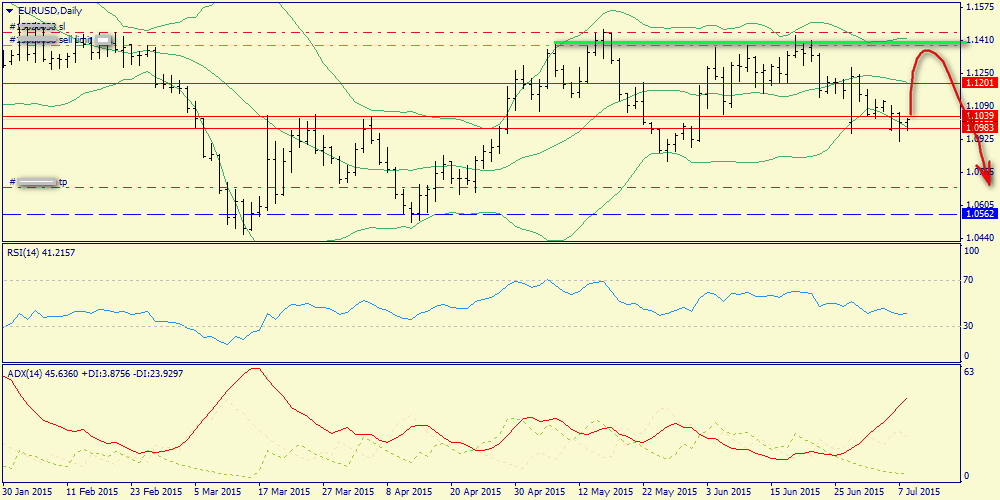Screen dimensions: 1000x500
Task: Click the 11 Feb 2015 date label
Action: point(91,492)
